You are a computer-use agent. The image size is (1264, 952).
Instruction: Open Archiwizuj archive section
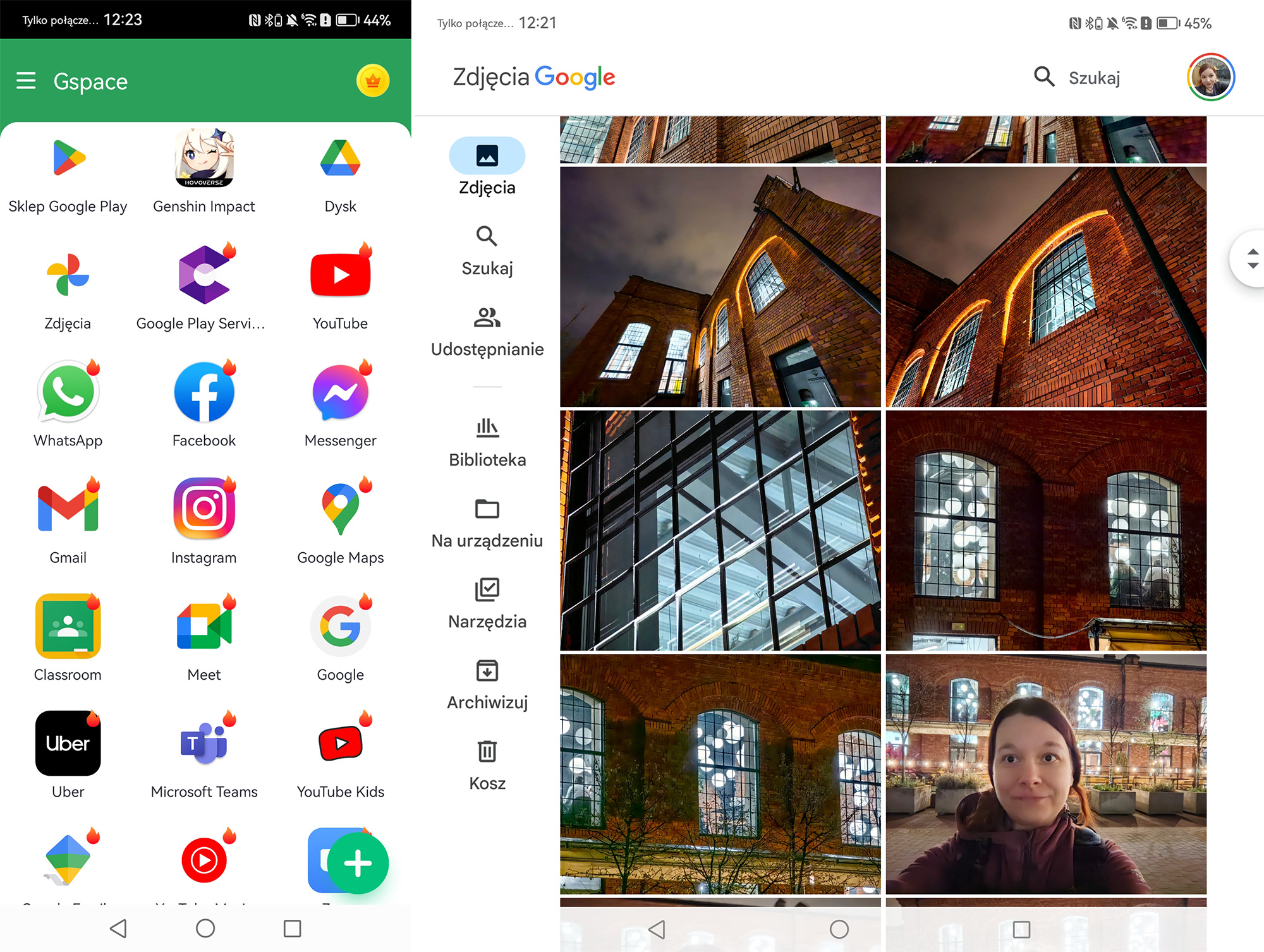(487, 685)
